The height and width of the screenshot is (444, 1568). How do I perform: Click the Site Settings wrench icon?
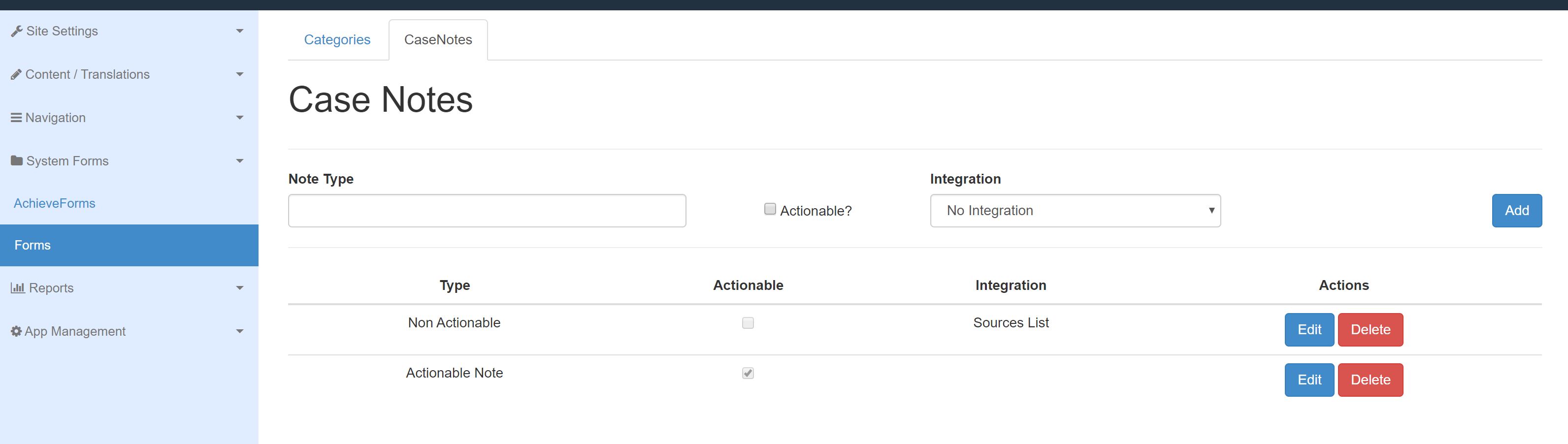click(16, 31)
